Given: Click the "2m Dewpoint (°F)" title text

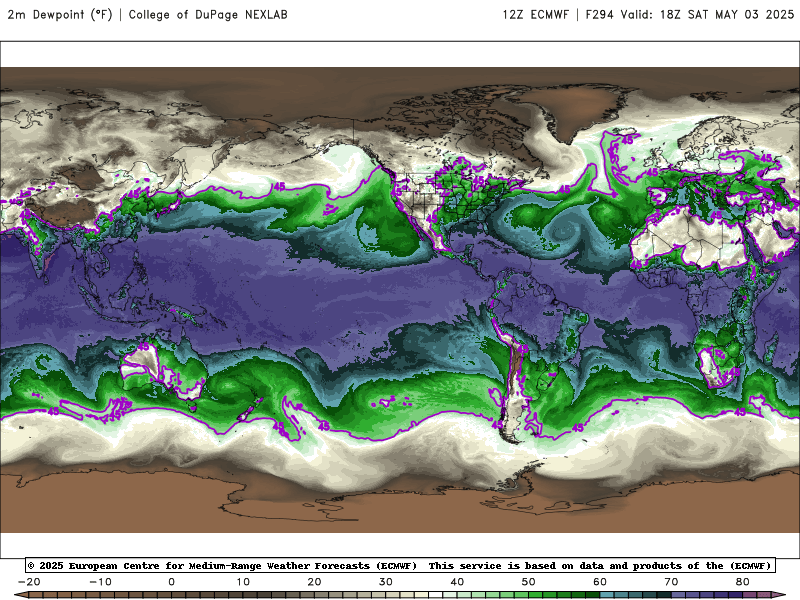Looking at the screenshot, I should tap(60, 15).
